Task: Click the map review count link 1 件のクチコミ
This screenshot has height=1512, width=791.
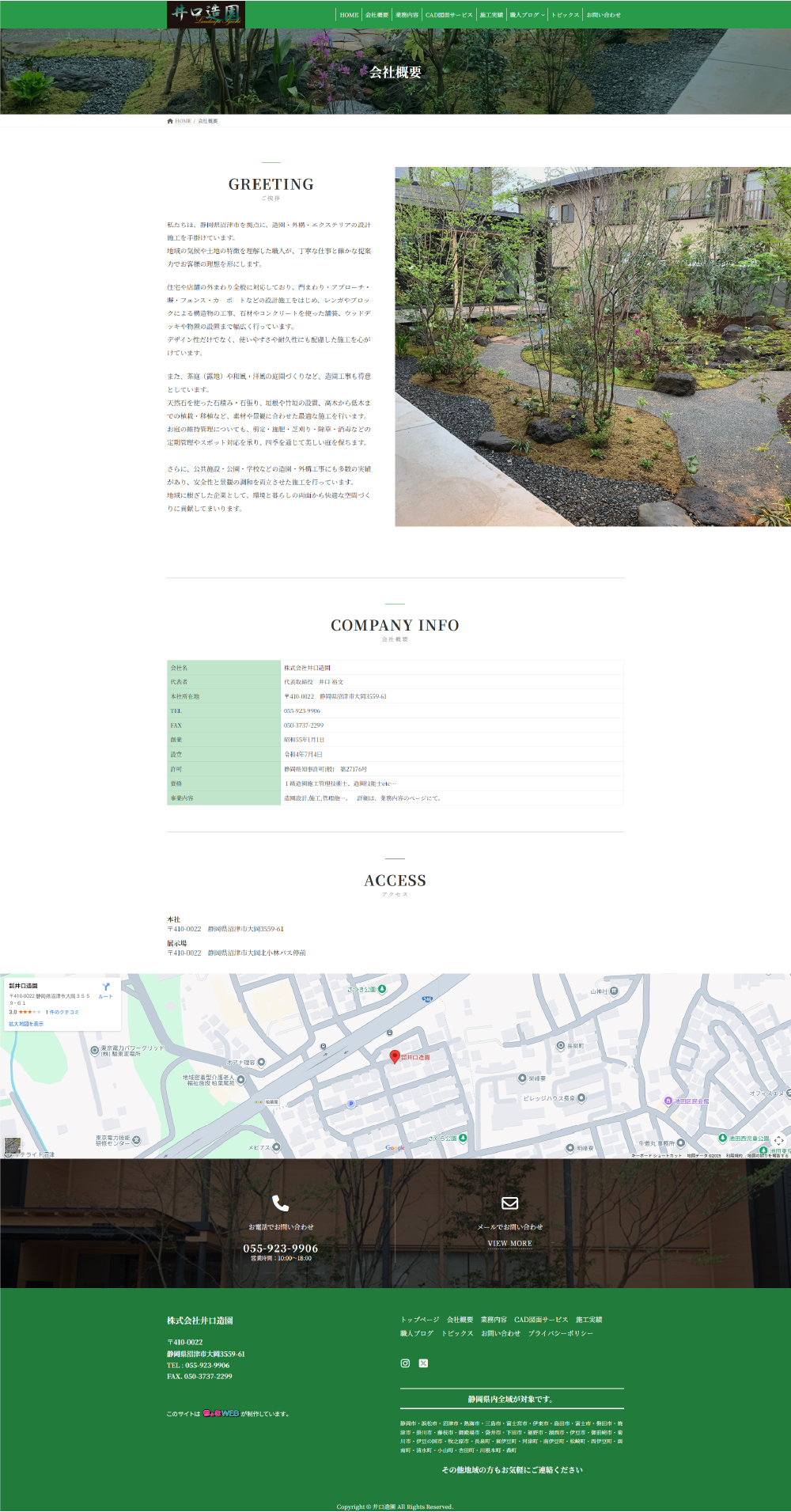Action: click(x=62, y=1012)
